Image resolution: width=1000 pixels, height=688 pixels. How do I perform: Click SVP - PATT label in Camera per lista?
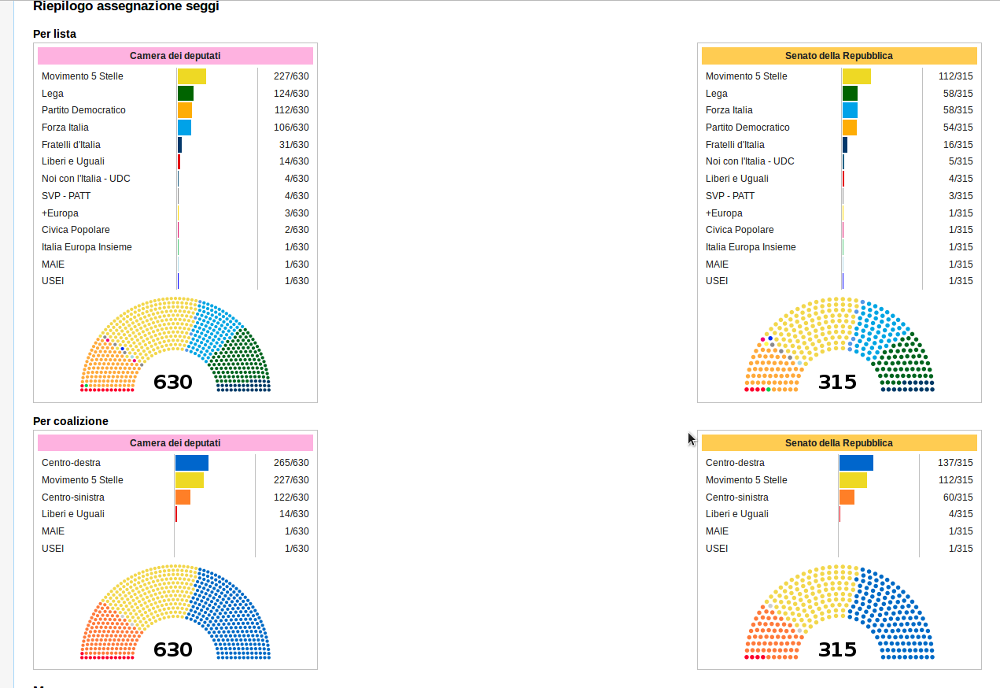coord(66,196)
